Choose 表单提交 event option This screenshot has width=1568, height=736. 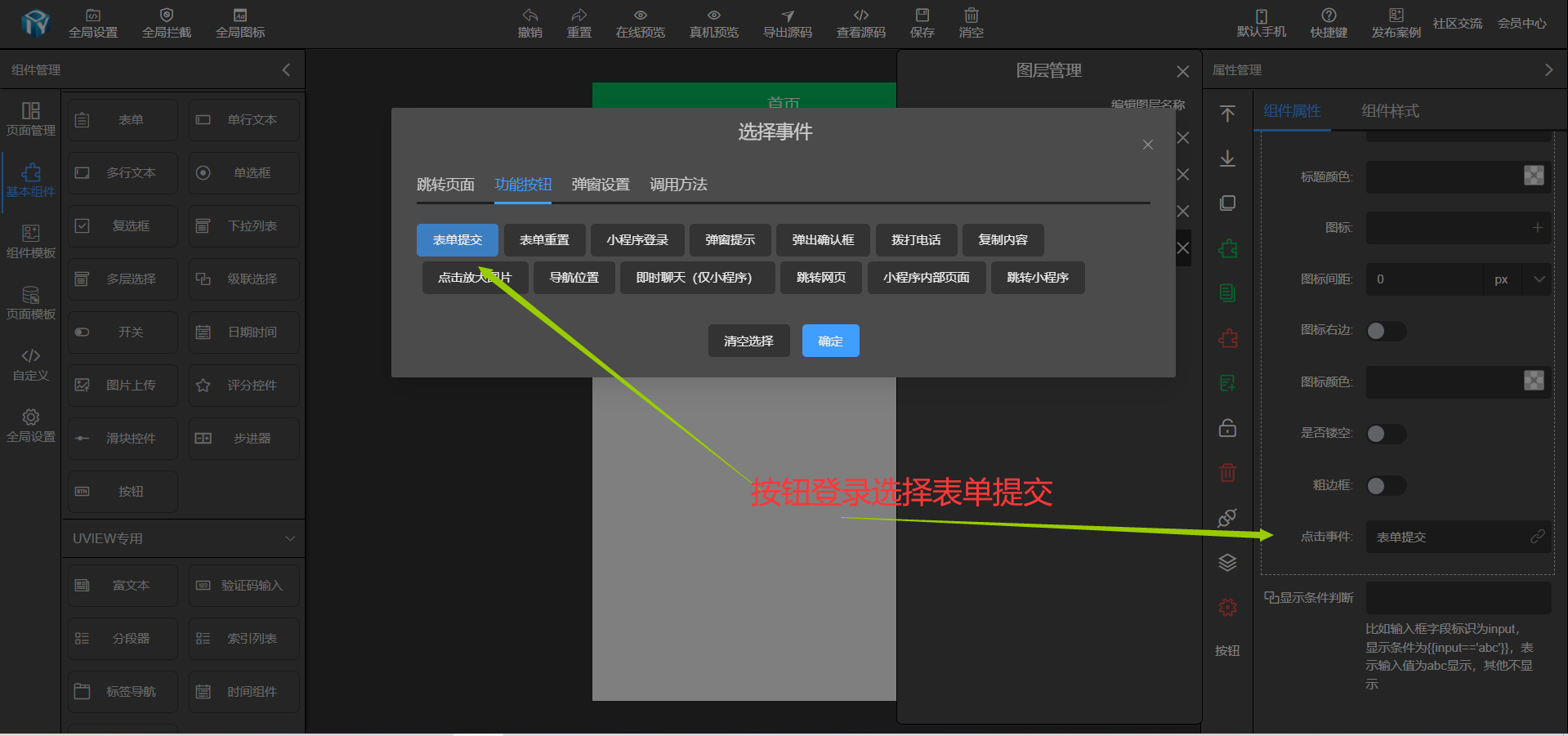[458, 240]
